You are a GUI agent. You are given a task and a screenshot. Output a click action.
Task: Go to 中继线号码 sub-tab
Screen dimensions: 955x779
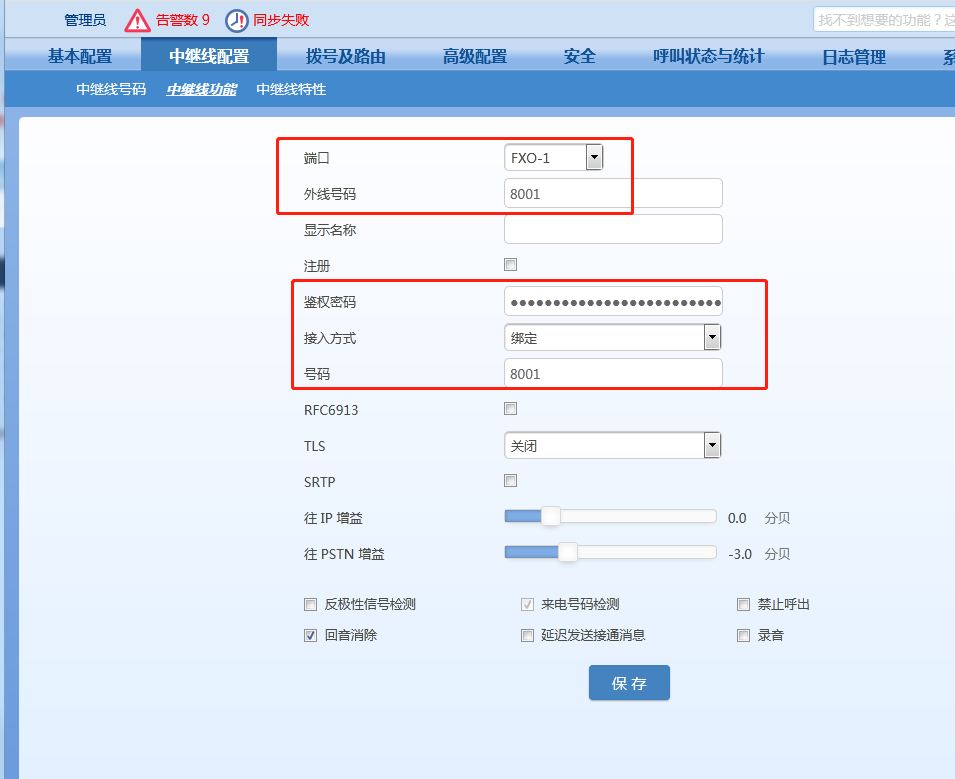pos(111,89)
